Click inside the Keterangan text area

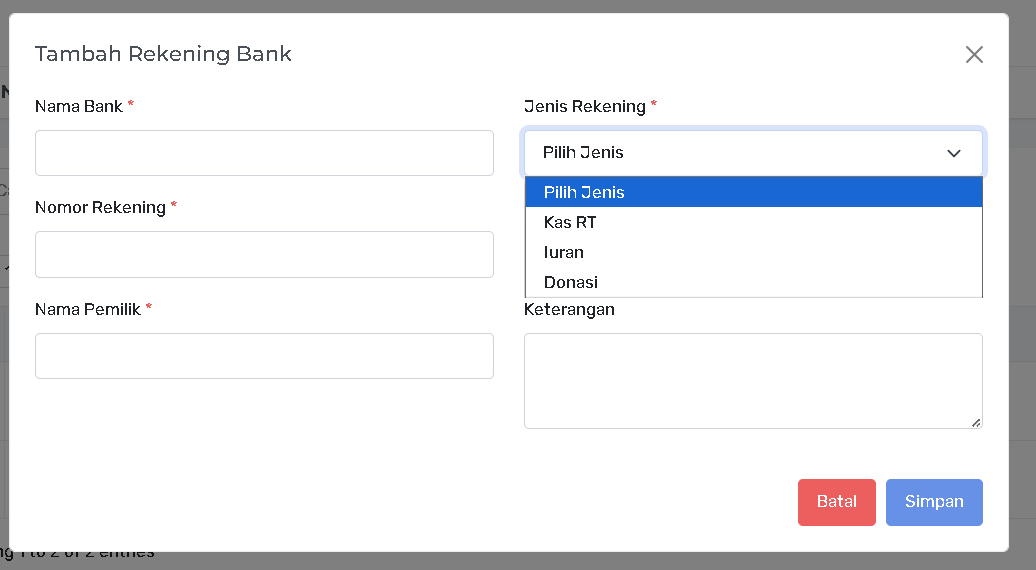[x=752, y=380]
